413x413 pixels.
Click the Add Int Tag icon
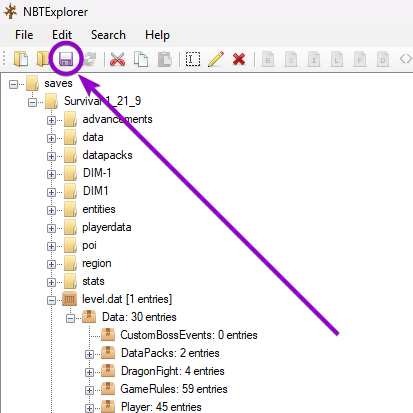pos(314,59)
